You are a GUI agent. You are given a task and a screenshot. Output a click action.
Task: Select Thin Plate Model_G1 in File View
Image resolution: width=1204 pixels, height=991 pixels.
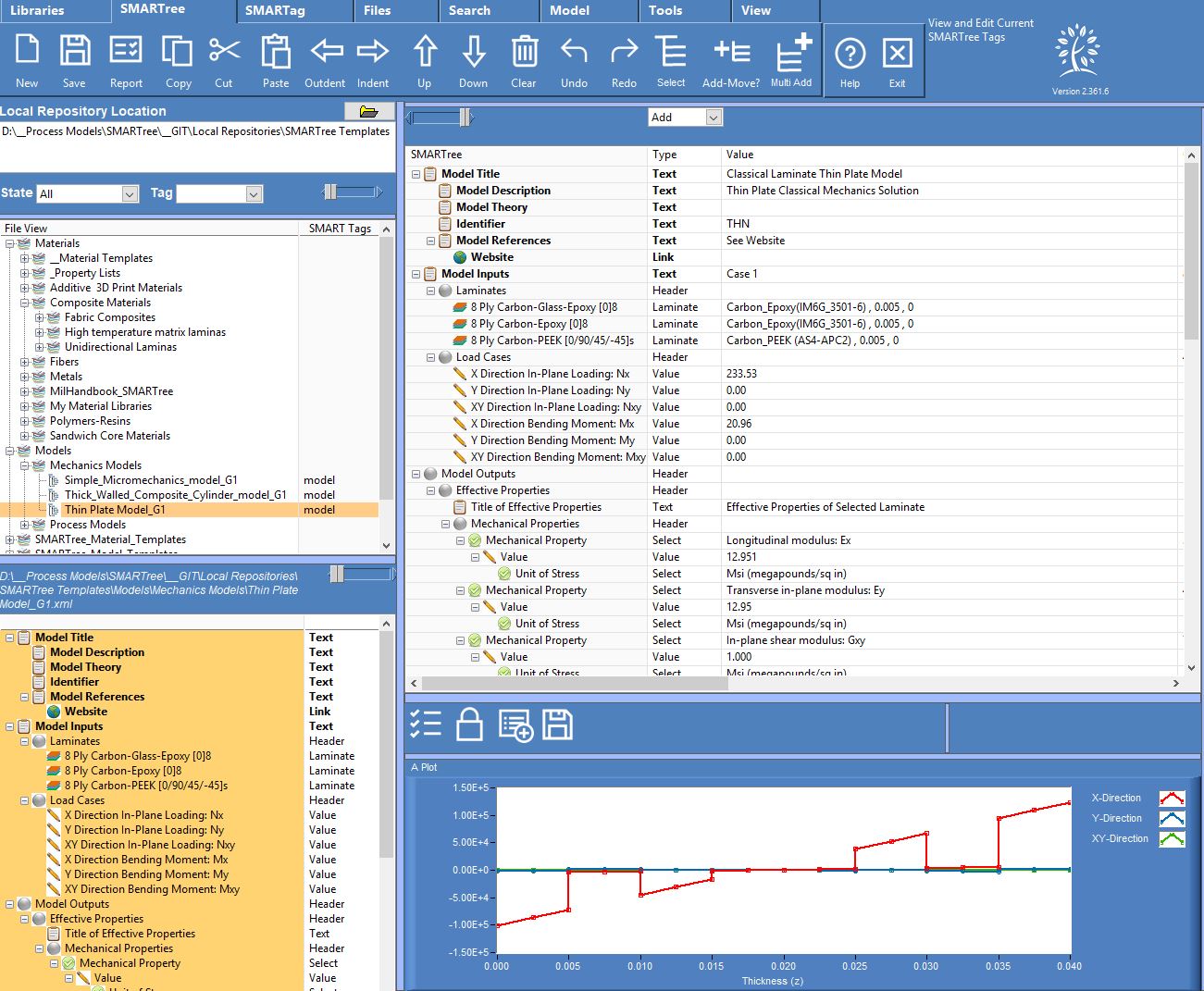(115, 510)
